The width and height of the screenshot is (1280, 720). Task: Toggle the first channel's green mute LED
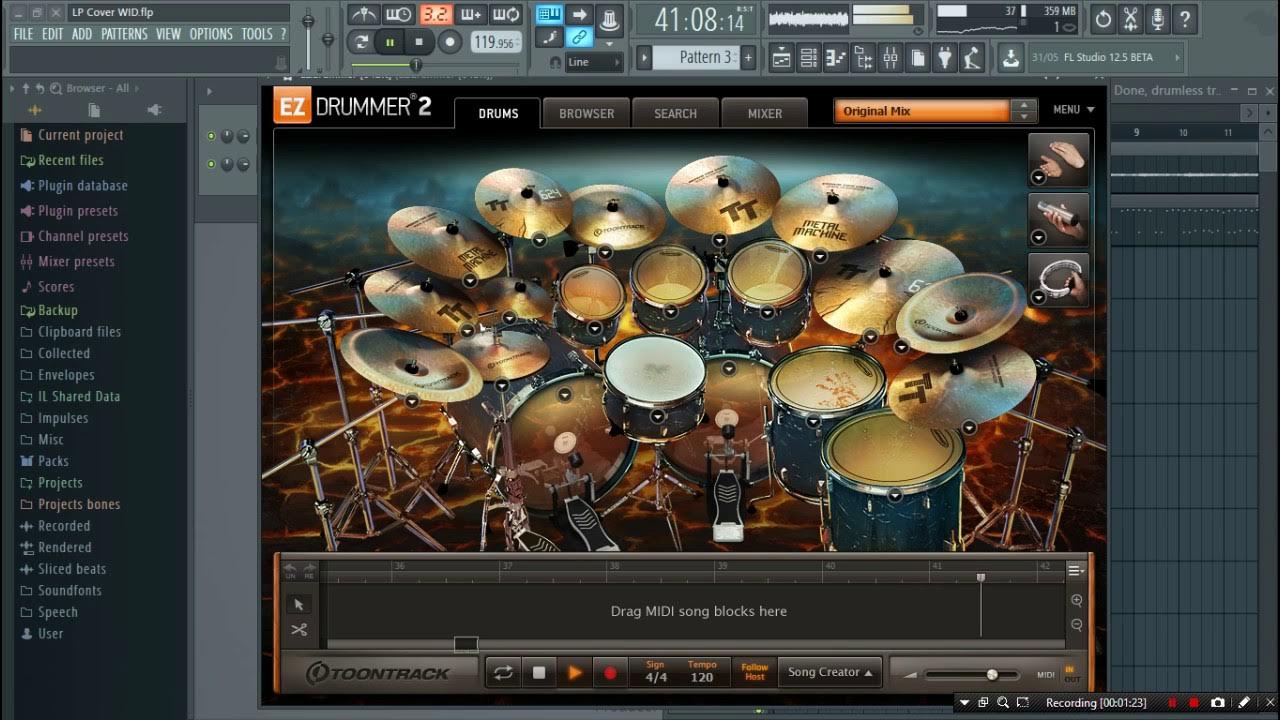coord(211,136)
